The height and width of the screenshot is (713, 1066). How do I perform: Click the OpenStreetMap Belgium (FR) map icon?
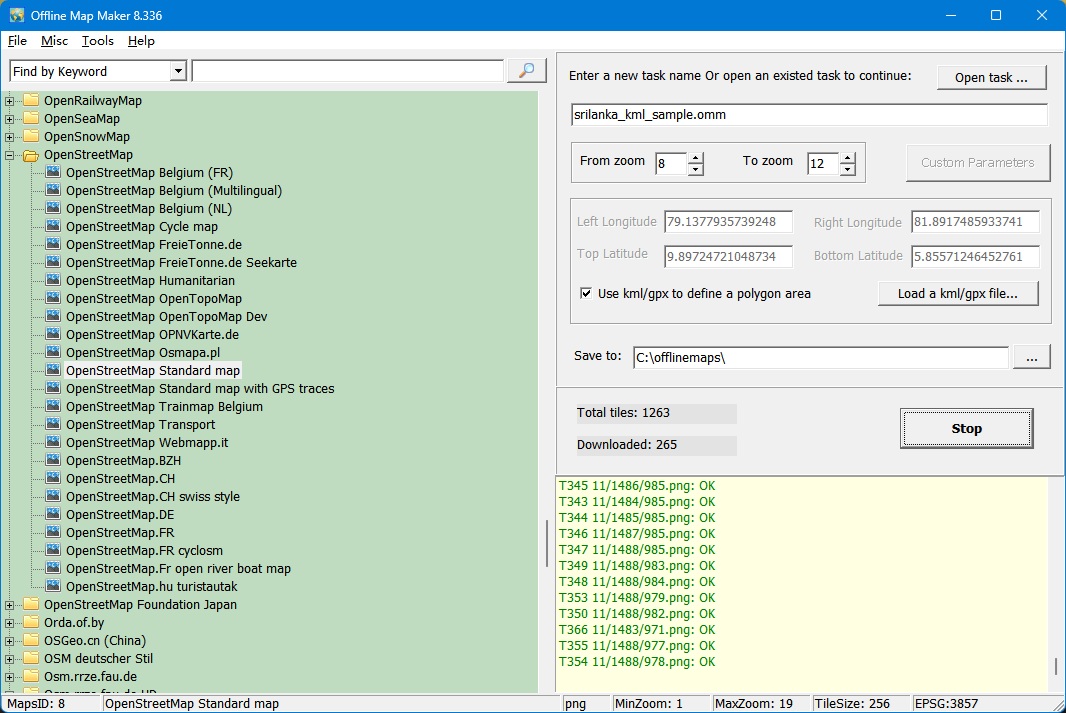point(53,173)
